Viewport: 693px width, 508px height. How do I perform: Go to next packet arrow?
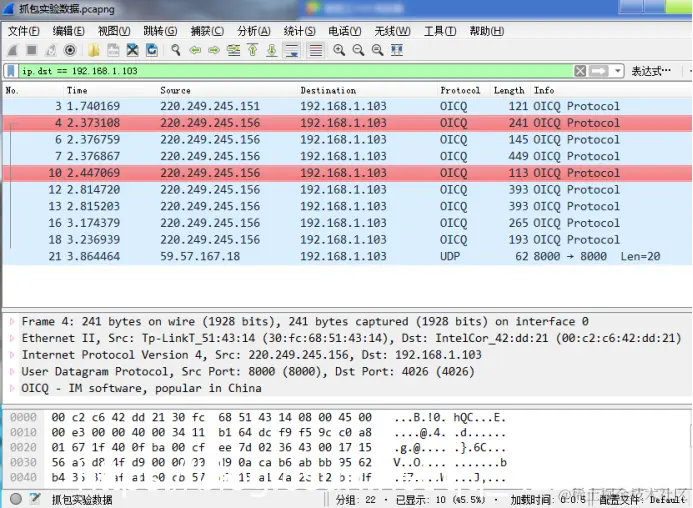click(x=214, y=50)
